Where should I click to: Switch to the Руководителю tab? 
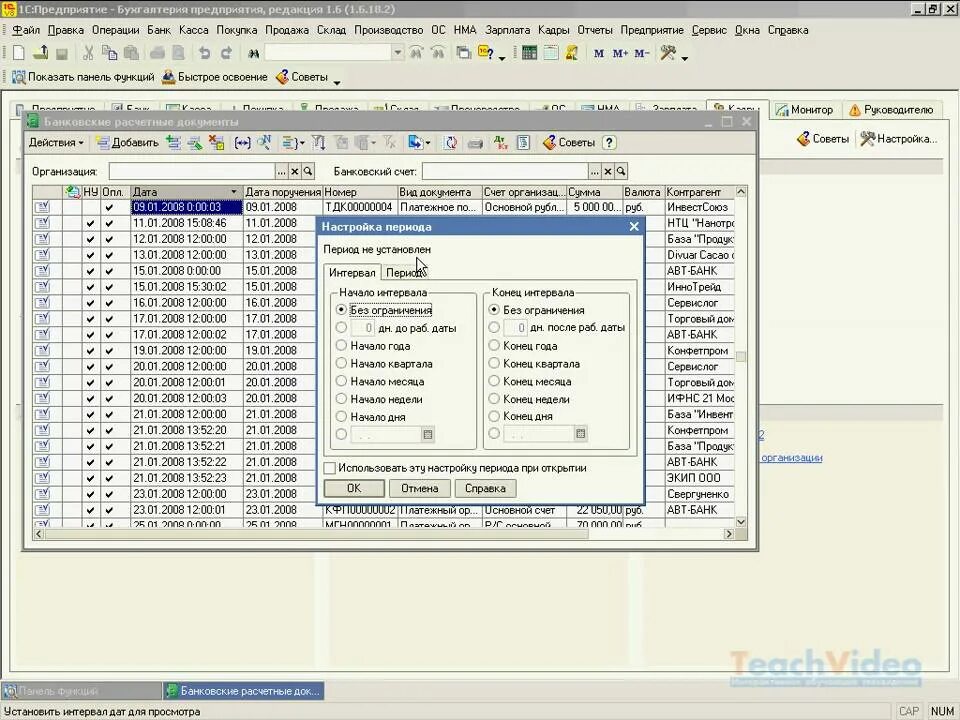click(x=891, y=110)
